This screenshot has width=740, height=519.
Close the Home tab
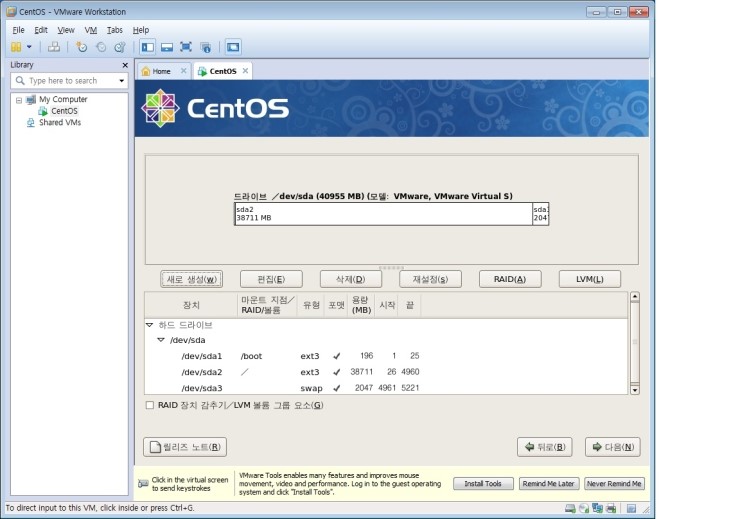(184, 71)
